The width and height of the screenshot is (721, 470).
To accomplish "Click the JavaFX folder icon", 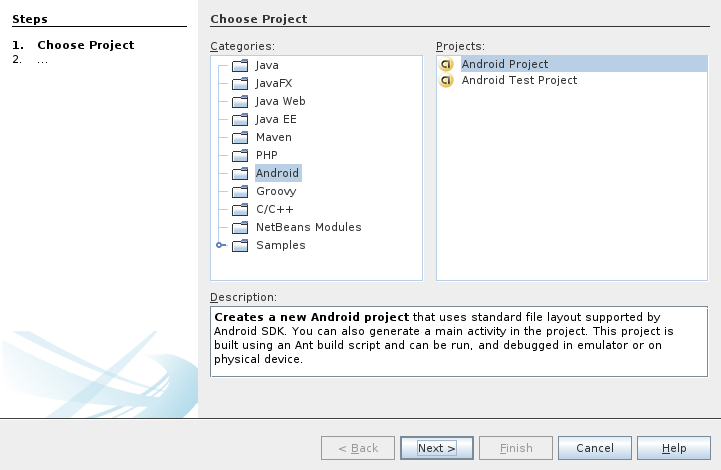I will click(x=239, y=83).
